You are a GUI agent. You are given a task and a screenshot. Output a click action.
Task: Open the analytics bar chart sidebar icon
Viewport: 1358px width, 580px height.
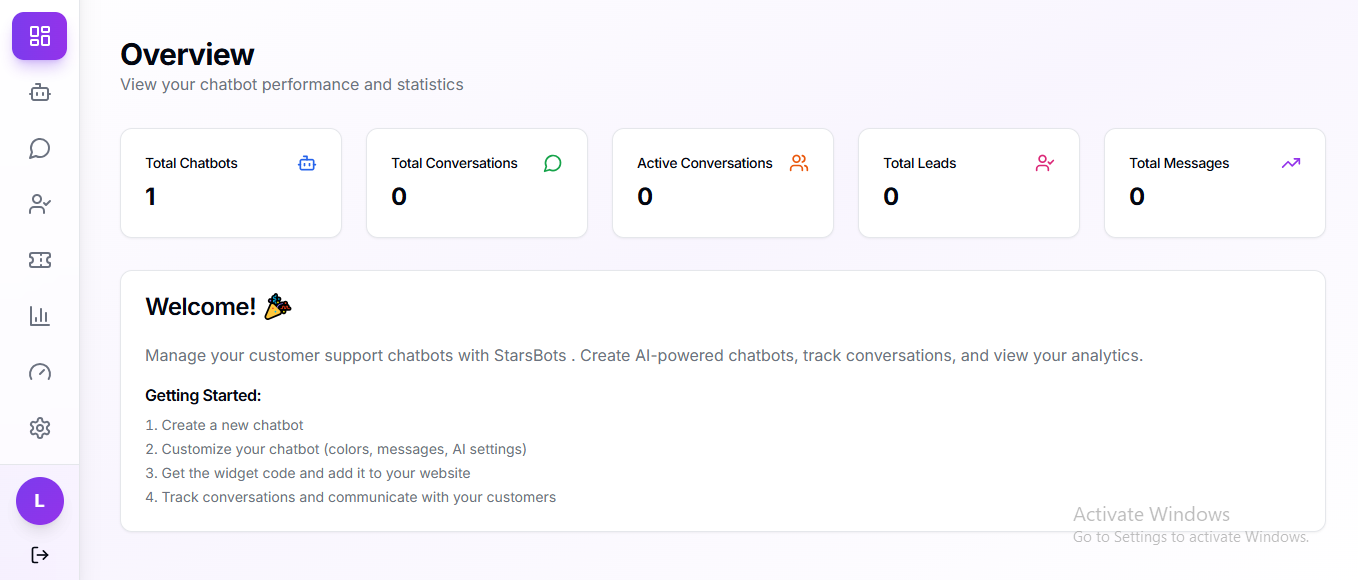(40, 316)
